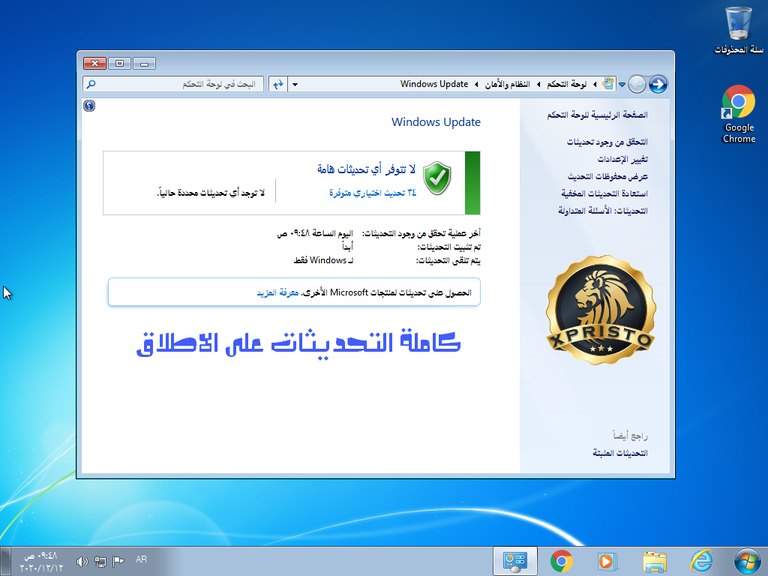Open the address bar history dropdown
This screenshot has height=576, width=768.
295,84
